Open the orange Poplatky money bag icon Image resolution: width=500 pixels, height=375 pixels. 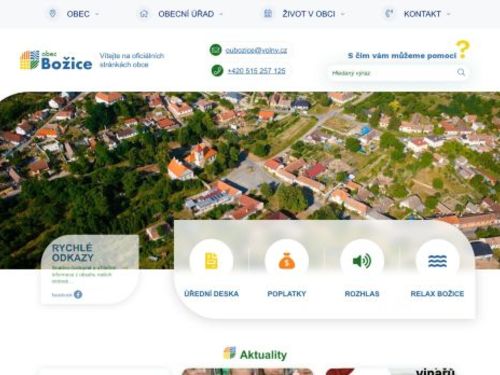(287, 261)
